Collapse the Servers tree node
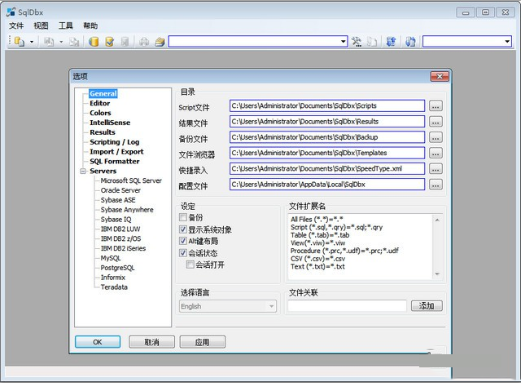The height and width of the screenshot is (383, 521). click(x=83, y=171)
